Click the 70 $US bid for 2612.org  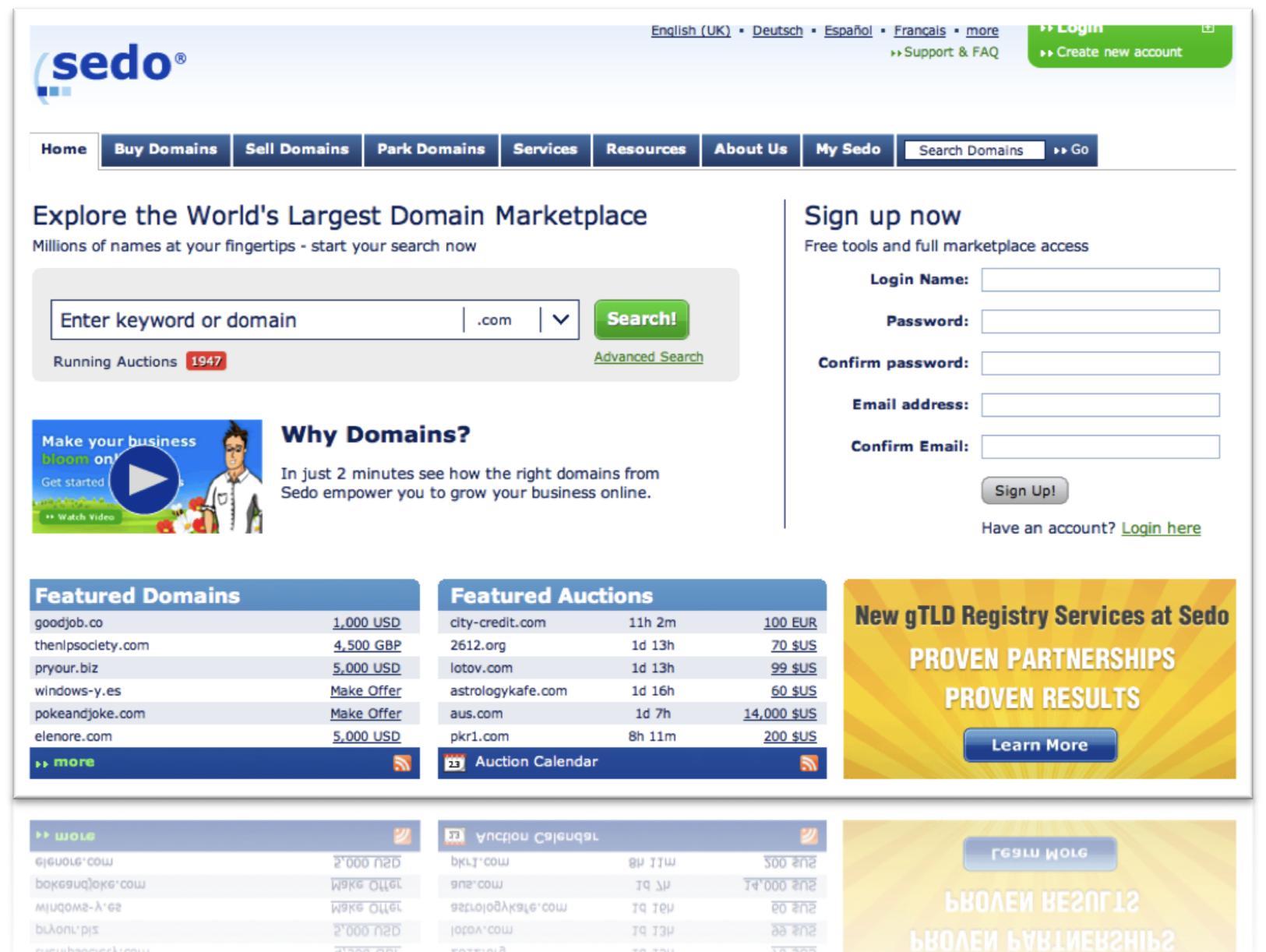click(x=794, y=645)
